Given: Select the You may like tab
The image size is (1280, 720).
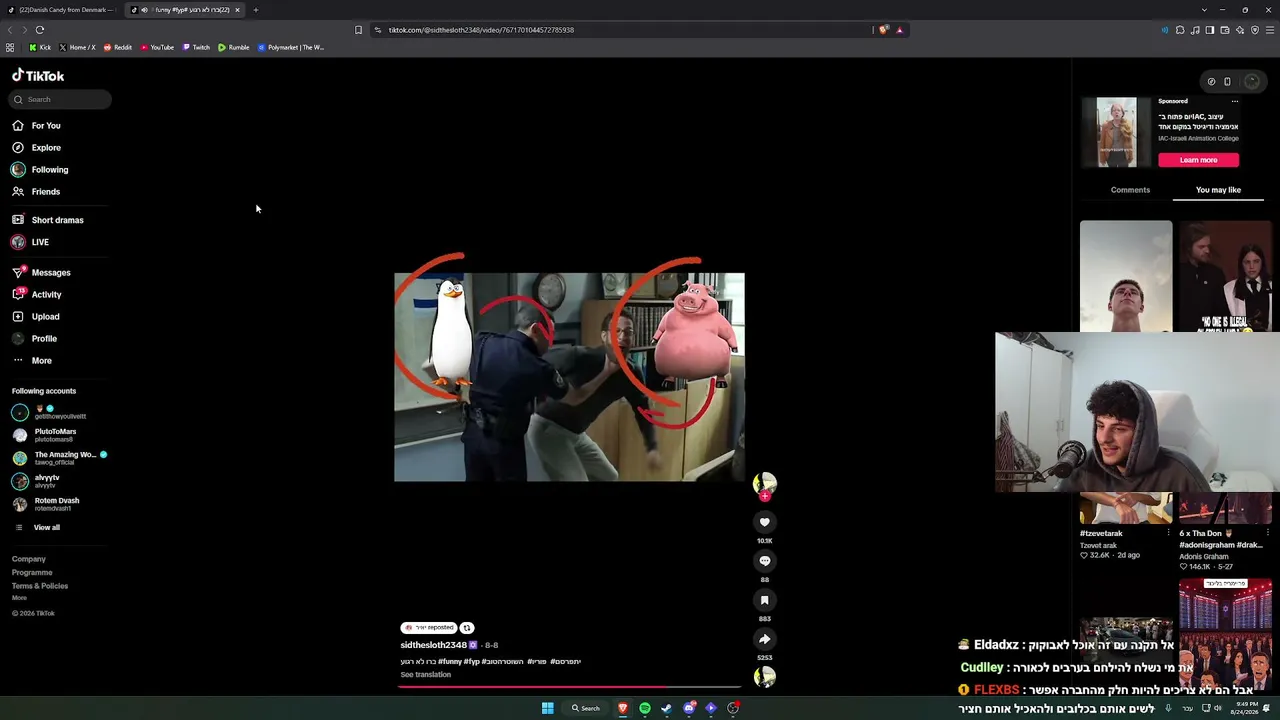Looking at the screenshot, I should 1218,190.
